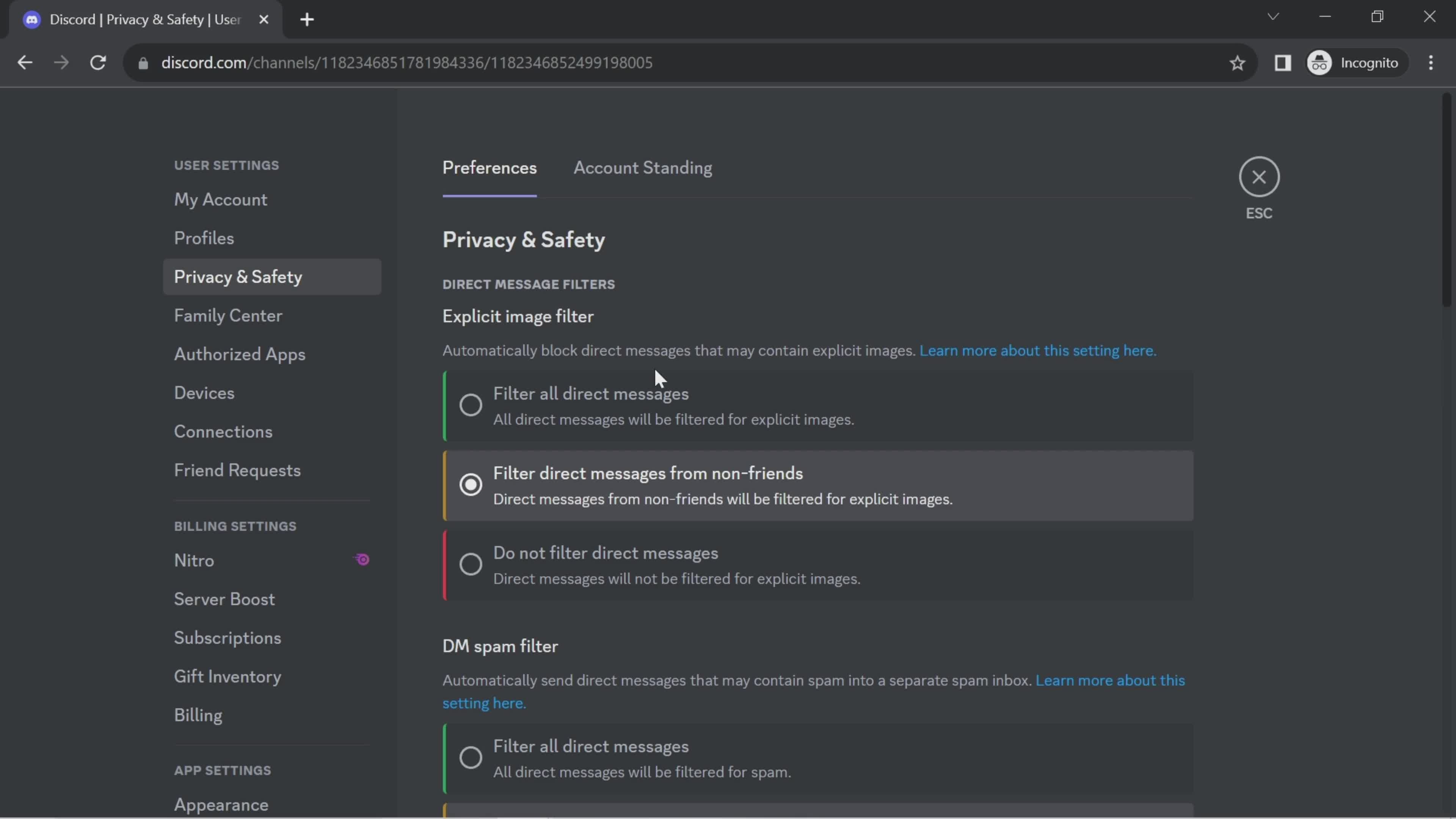Screen dimensions: 1456x819
Task: Select Filter all direct messages option
Action: [x=470, y=404]
